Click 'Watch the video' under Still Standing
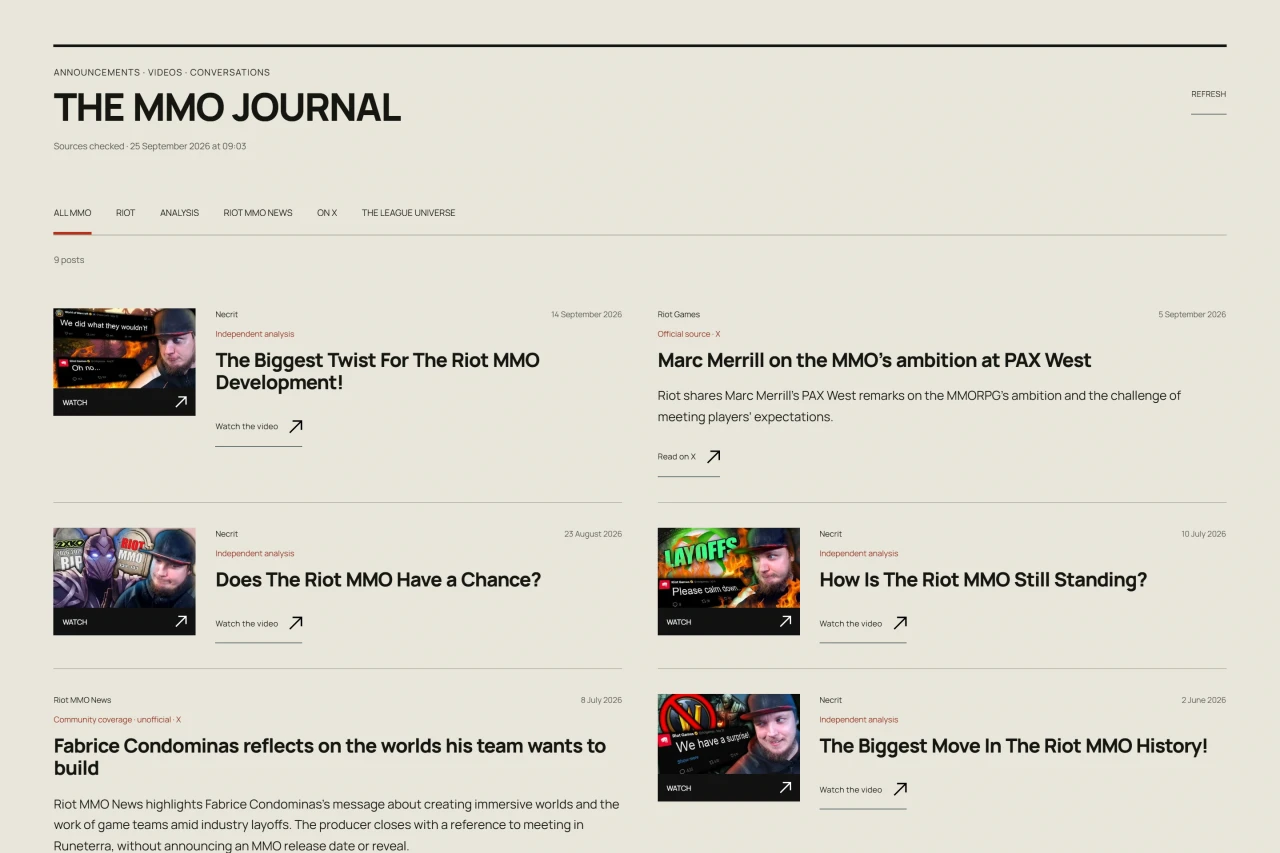The height and width of the screenshot is (853, 1280). pyautogui.click(x=862, y=624)
